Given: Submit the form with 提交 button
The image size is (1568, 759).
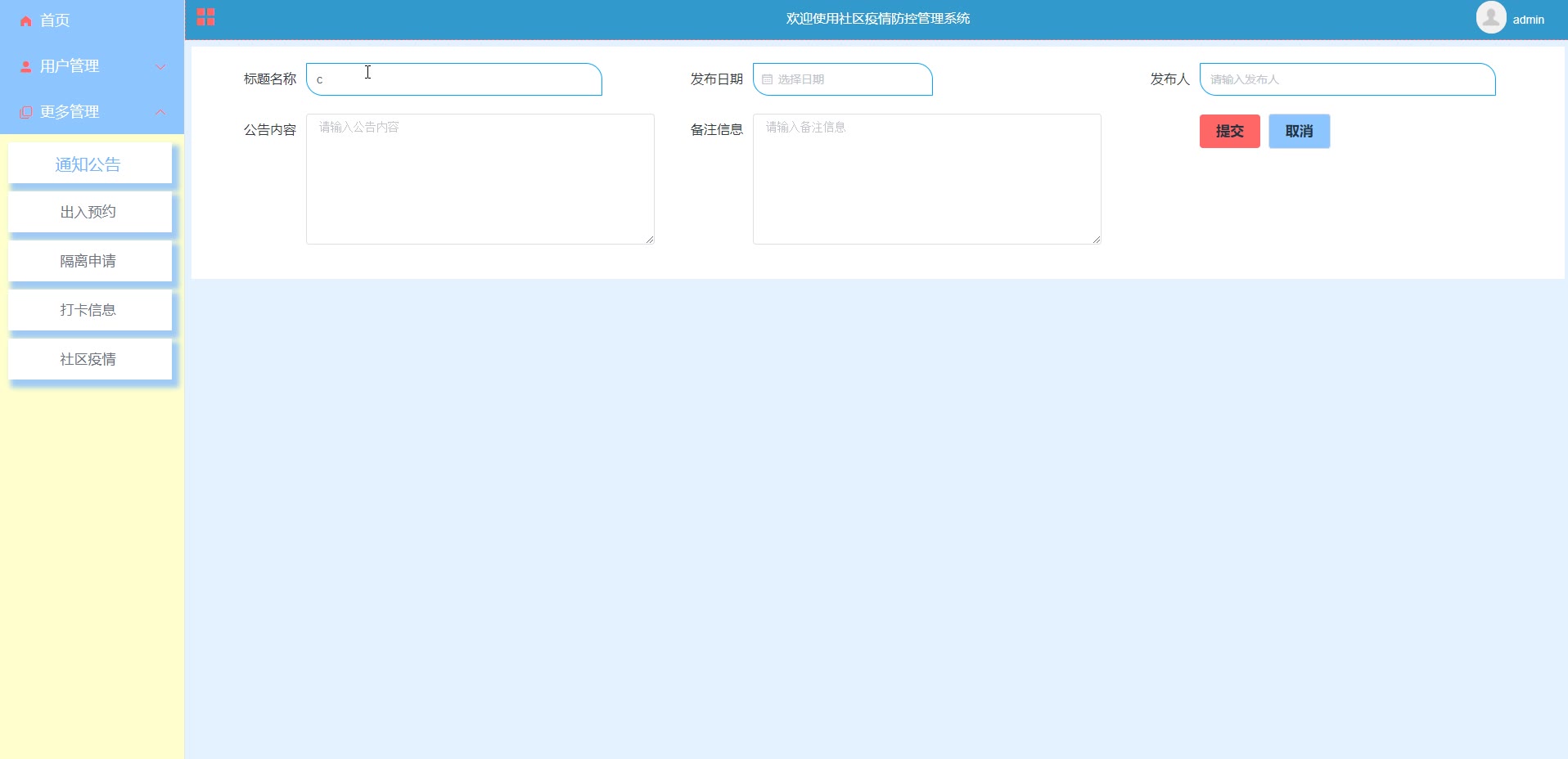Looking at the screenshot, I should click(1229, 131).
